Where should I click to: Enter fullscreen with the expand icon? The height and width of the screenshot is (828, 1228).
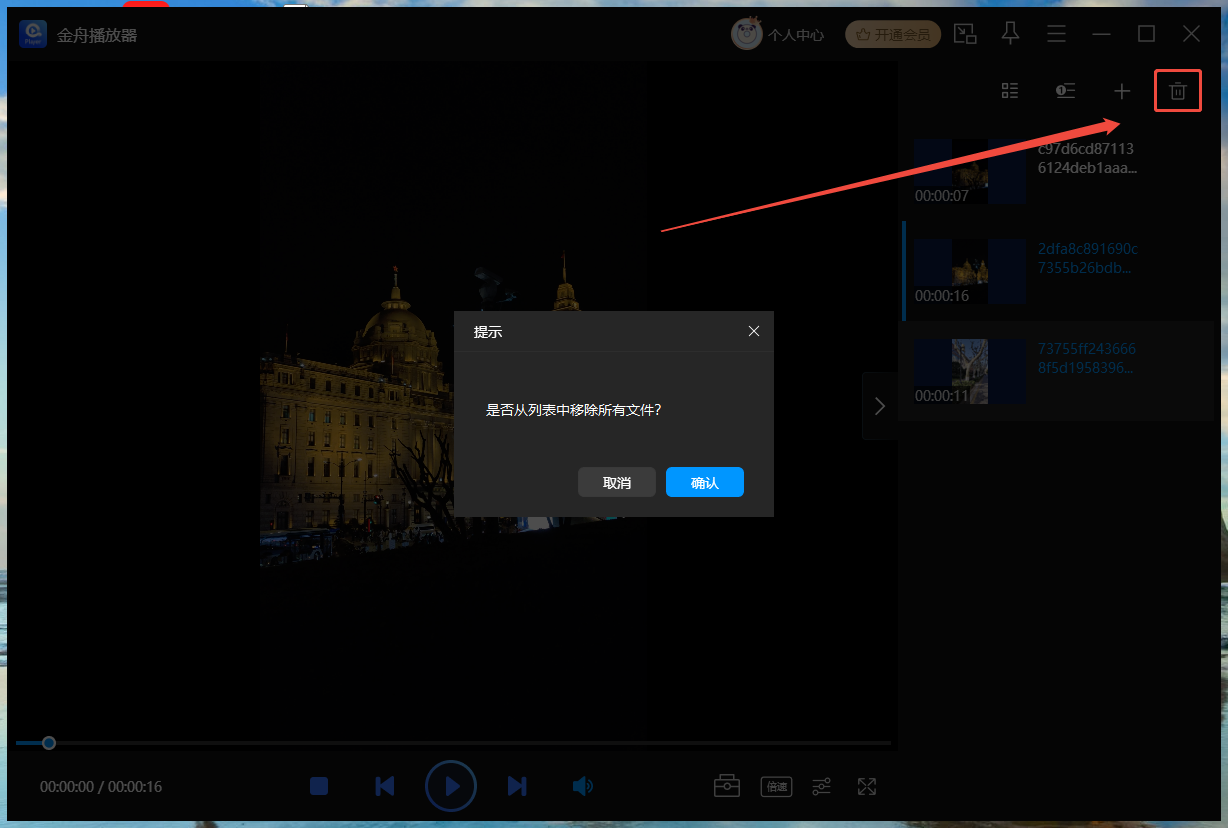click(867, 786)
